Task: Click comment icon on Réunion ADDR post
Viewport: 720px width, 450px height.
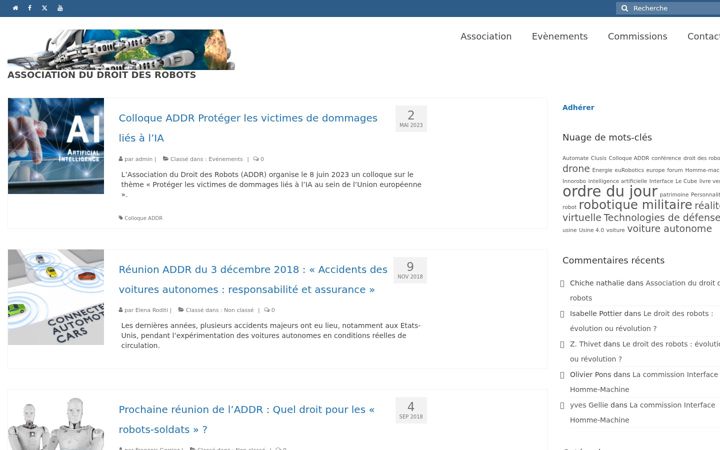Action: [267, 310]
